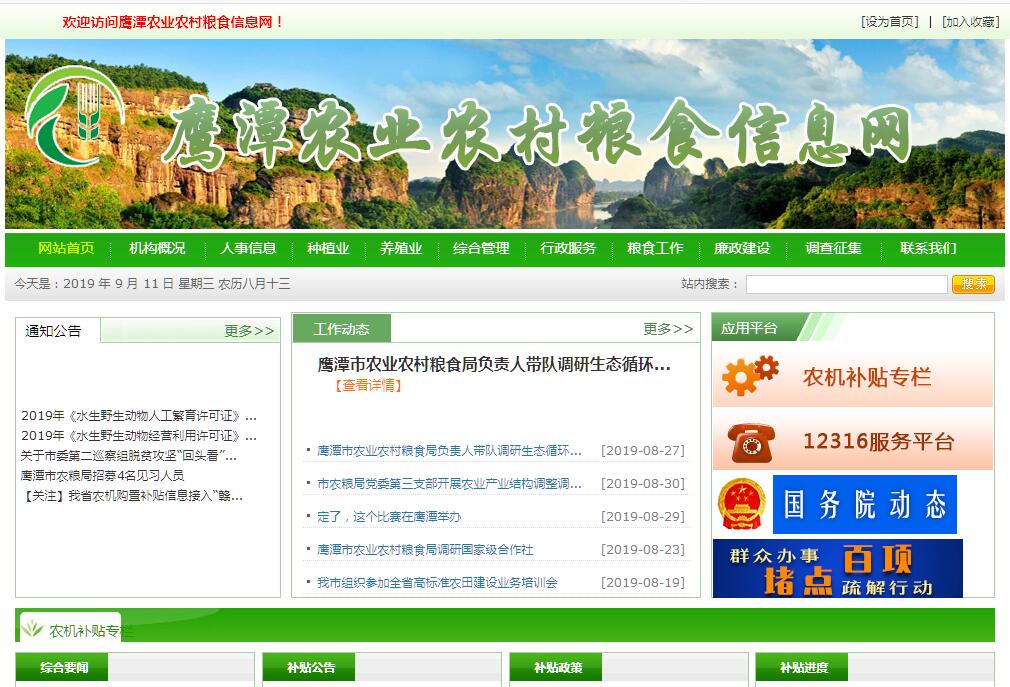The height and width of the screenshot is (687, 1010).
Task: Open notice 鹰潭市农粮局招募4名见习人员
Action: click(x=102, y=475)
